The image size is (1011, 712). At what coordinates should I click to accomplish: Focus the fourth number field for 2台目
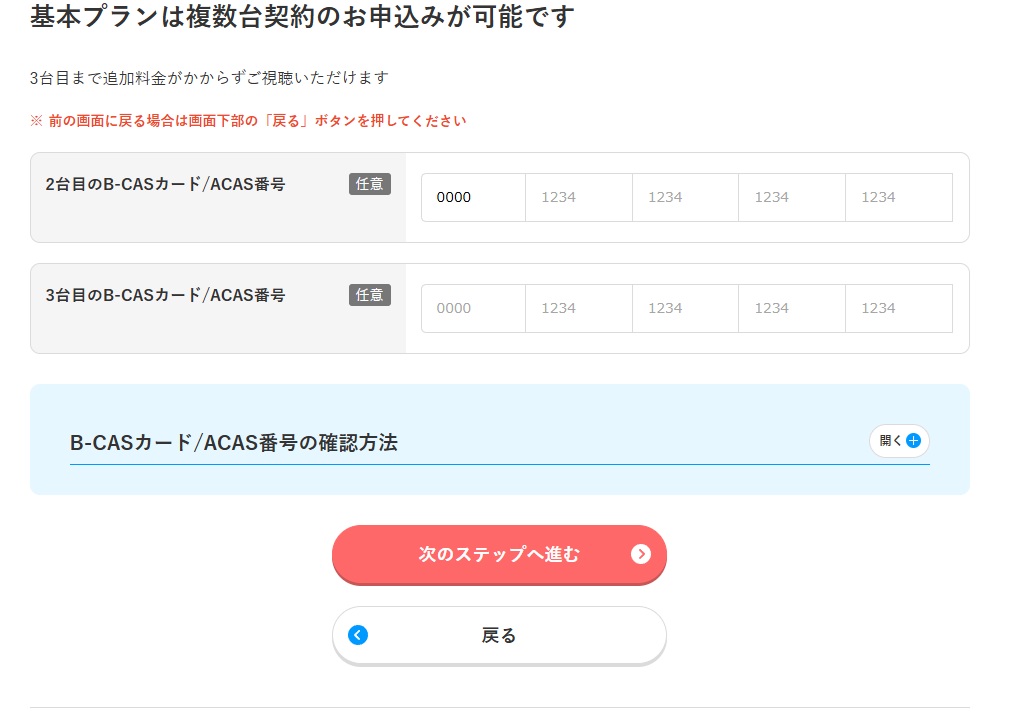pyautogui.click(x=792, y=198)
